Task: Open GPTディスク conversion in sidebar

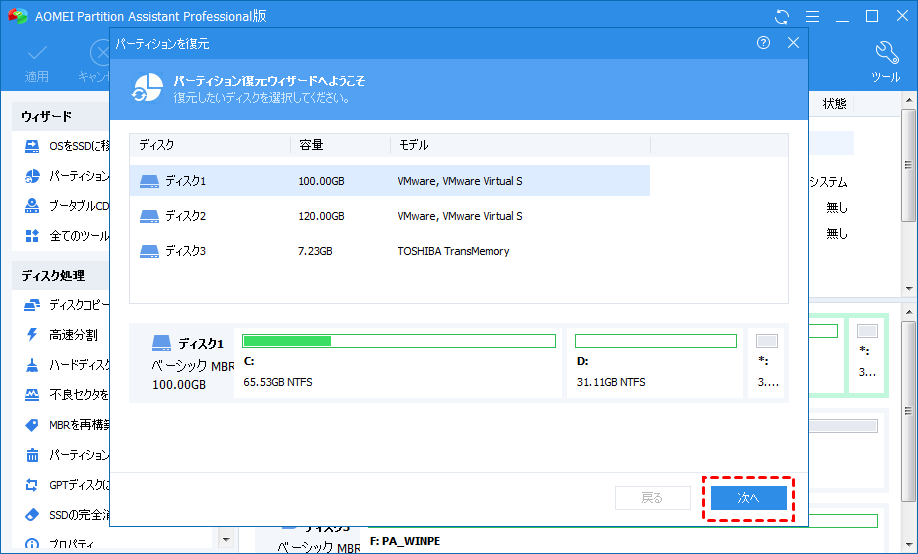Action: (66, 485)
